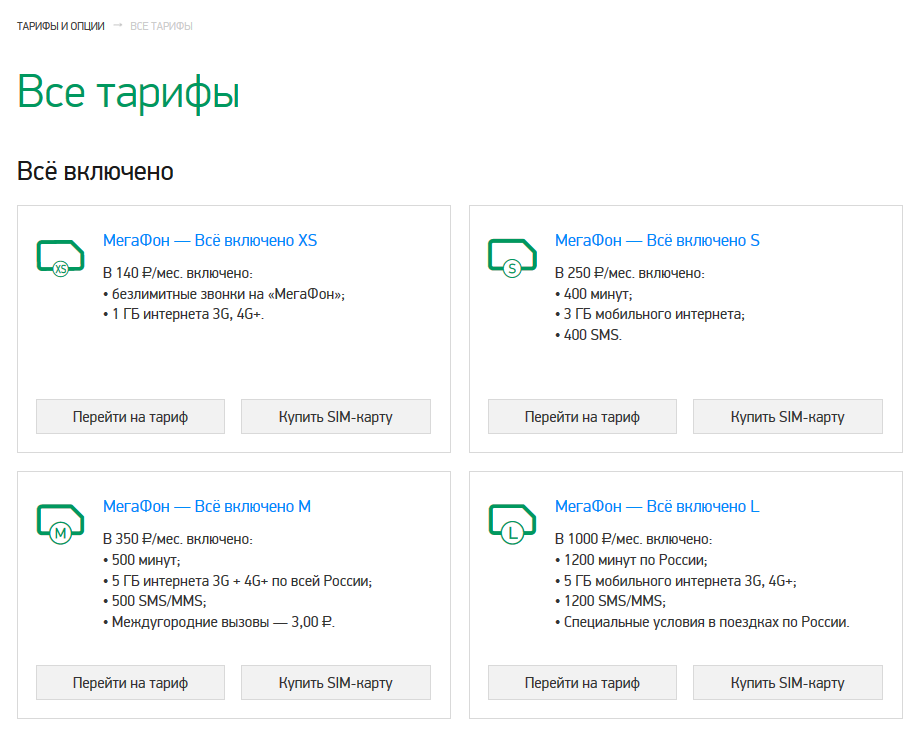Click «Перейти на тариф» for Всё включено XS
Viewport: 922px width, 734px height.
129,416
